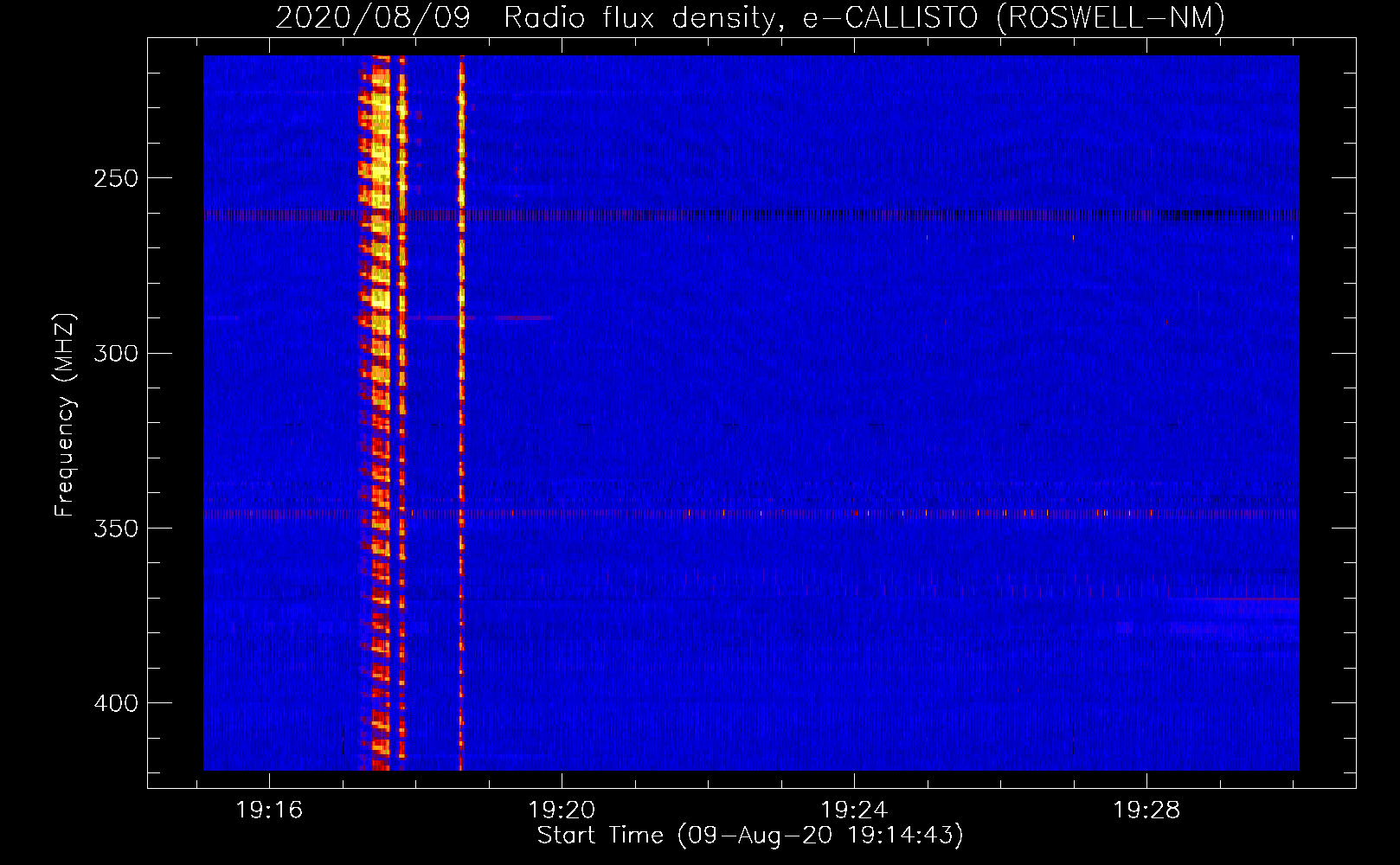
Task: Click the 19:24 time tick label
Action: point(854,811)
